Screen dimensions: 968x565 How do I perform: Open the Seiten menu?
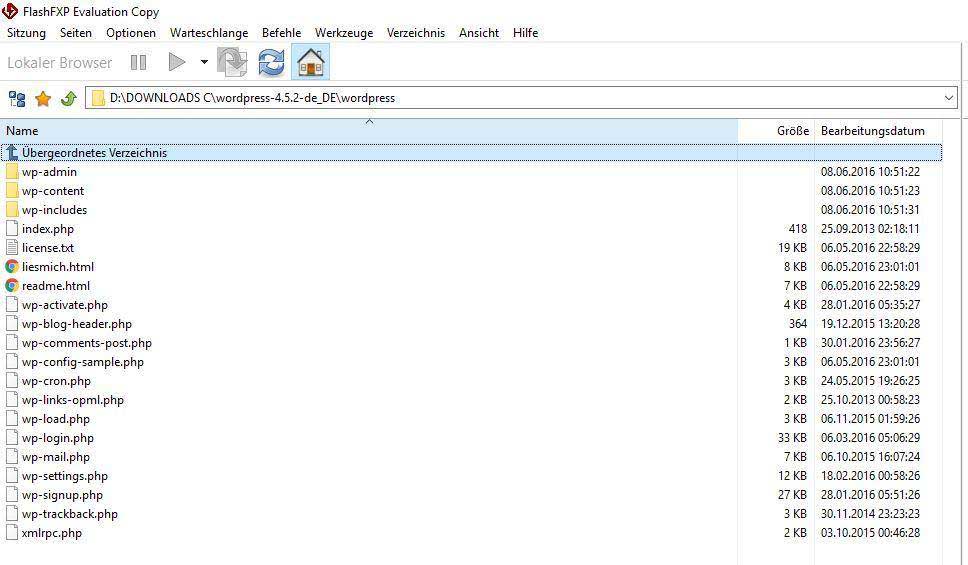click(x=76, y=33)
